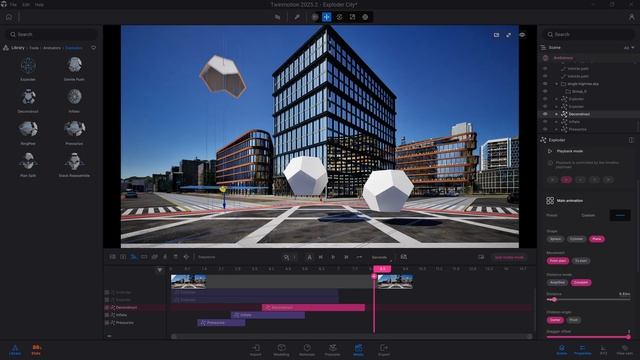
Task: Jump to previous keyframe in timeline
Action: tap(320, 257)
